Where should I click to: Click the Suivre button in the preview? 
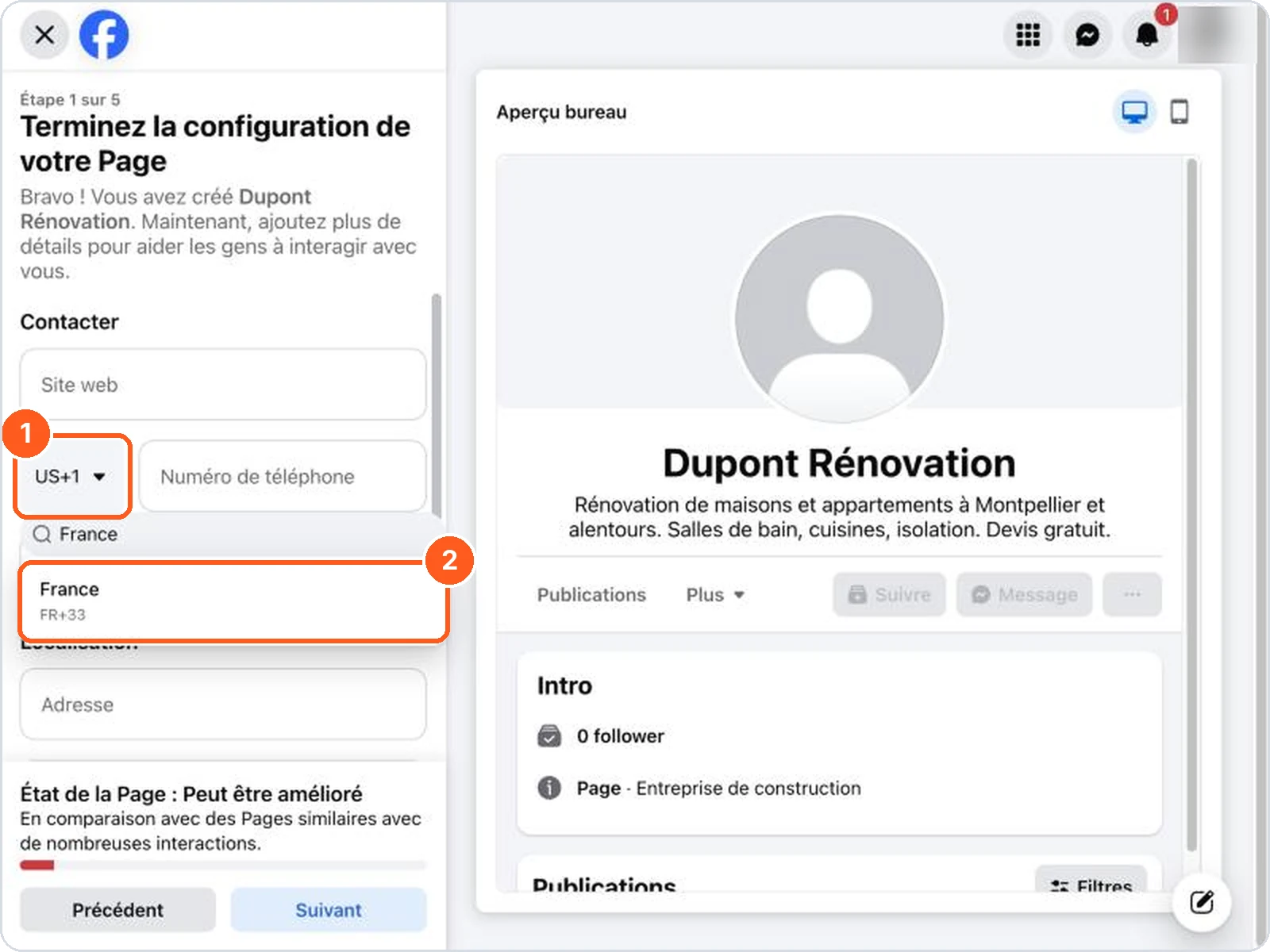[889, 594]
